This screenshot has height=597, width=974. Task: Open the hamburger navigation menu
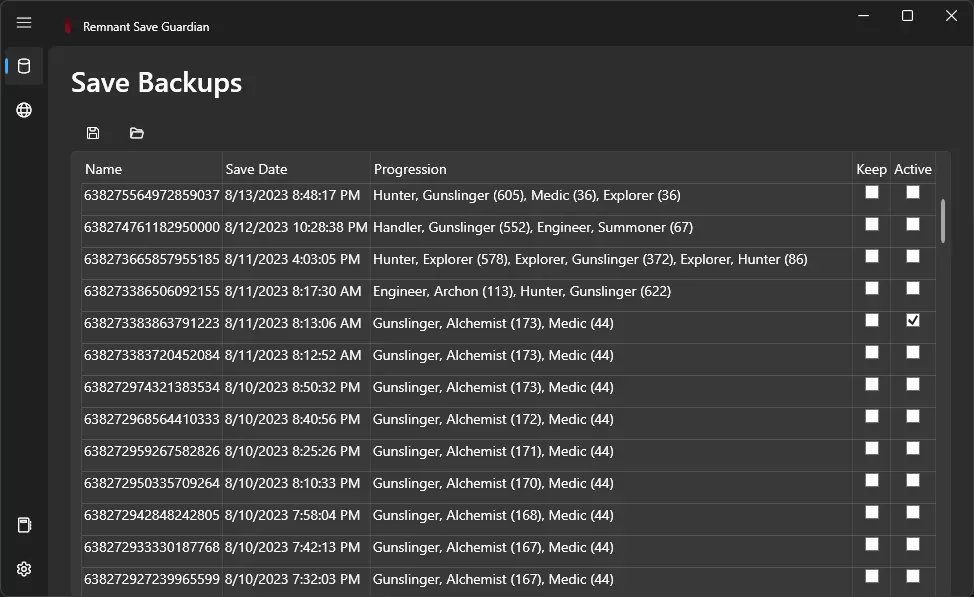pyautogui.click(x=24, y=23)
